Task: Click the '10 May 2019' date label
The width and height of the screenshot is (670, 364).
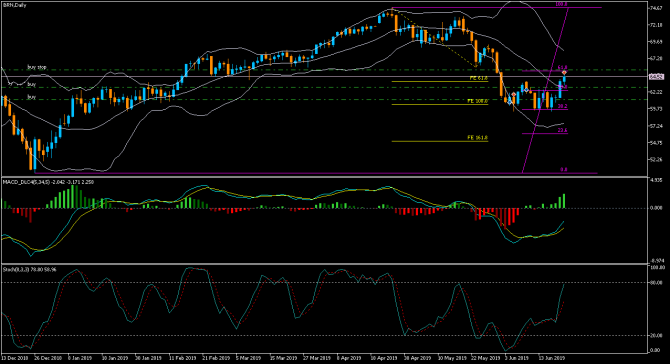Action: 452,358
